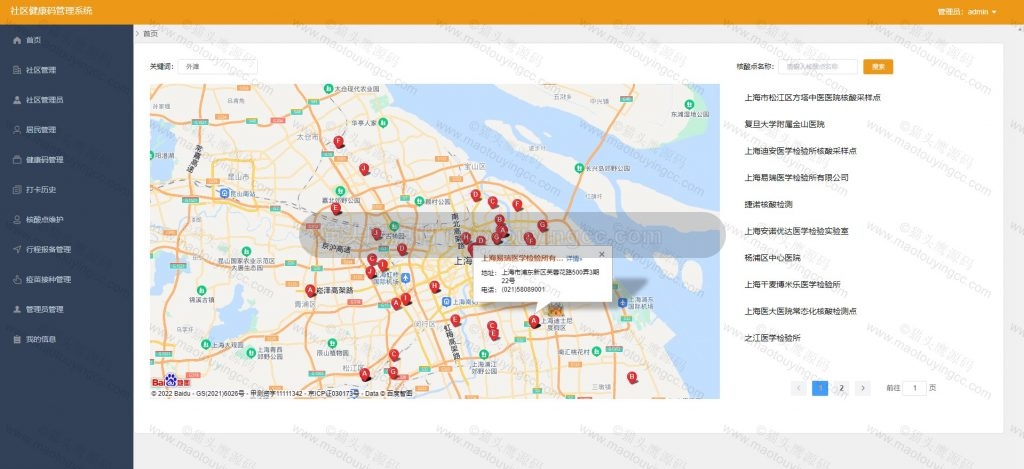The image size is (1024, 469).
Task: Open the 行程报备管理 sidebar menu
Action: (x=67, y=250)
